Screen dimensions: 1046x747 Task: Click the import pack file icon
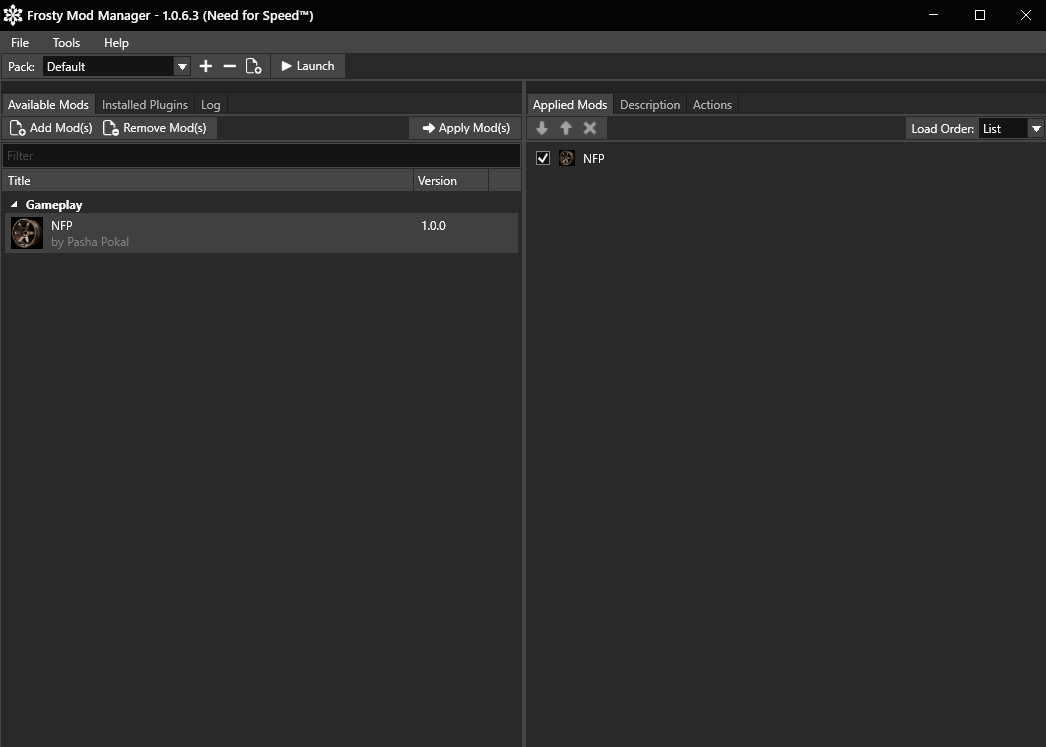pyautogui.click(x=253, y=66)
